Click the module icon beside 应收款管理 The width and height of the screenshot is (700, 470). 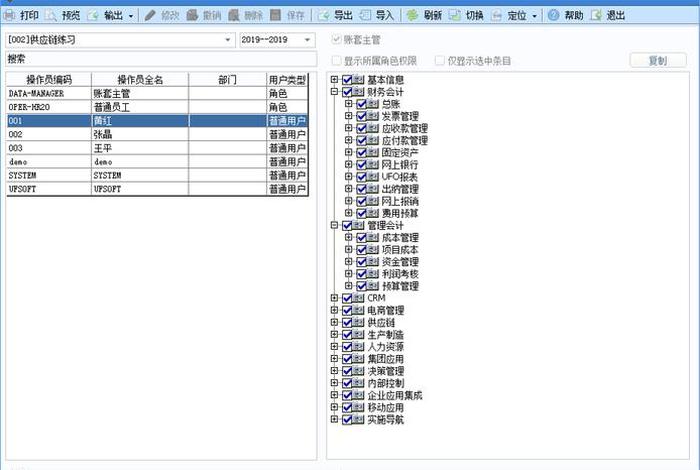[x=373, y=128]
